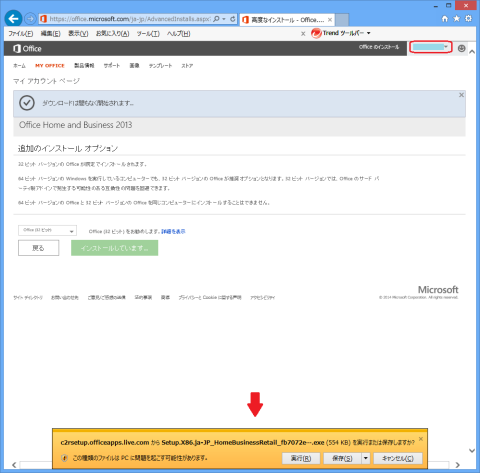Click the Trend toolbar logo icon
Screen dimensions: 480x473
coord(316,33)
